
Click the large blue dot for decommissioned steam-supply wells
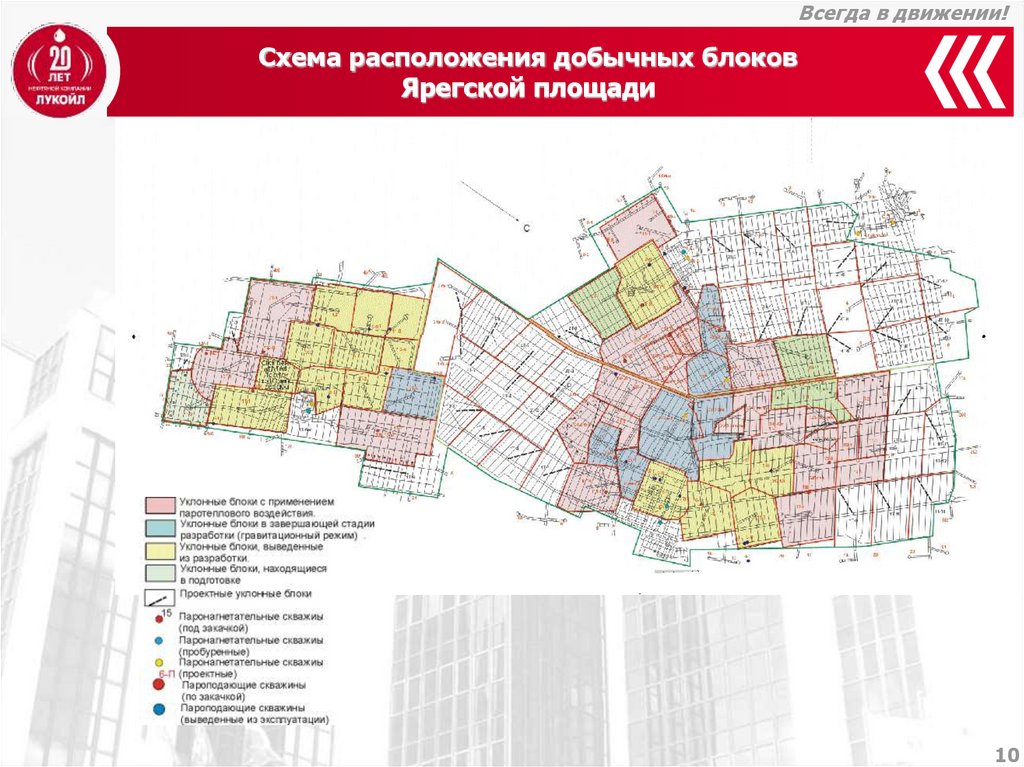pyautogui.click(x=159, y=710)
